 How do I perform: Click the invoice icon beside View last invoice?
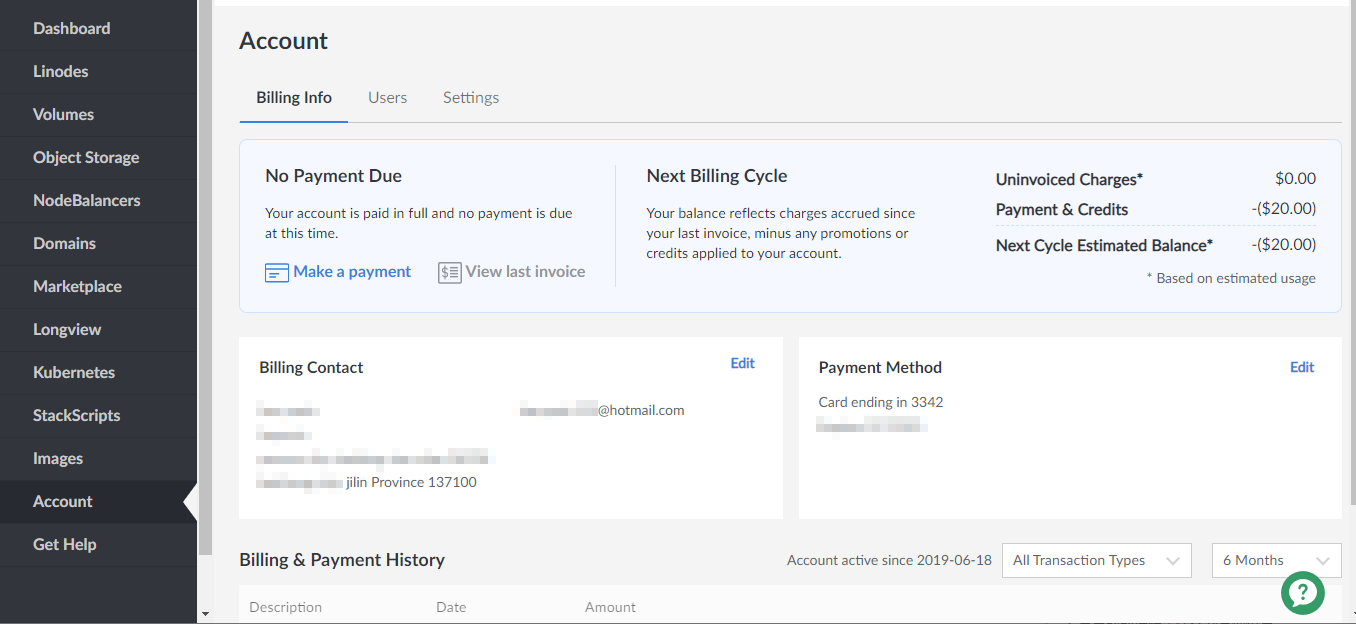449,272
